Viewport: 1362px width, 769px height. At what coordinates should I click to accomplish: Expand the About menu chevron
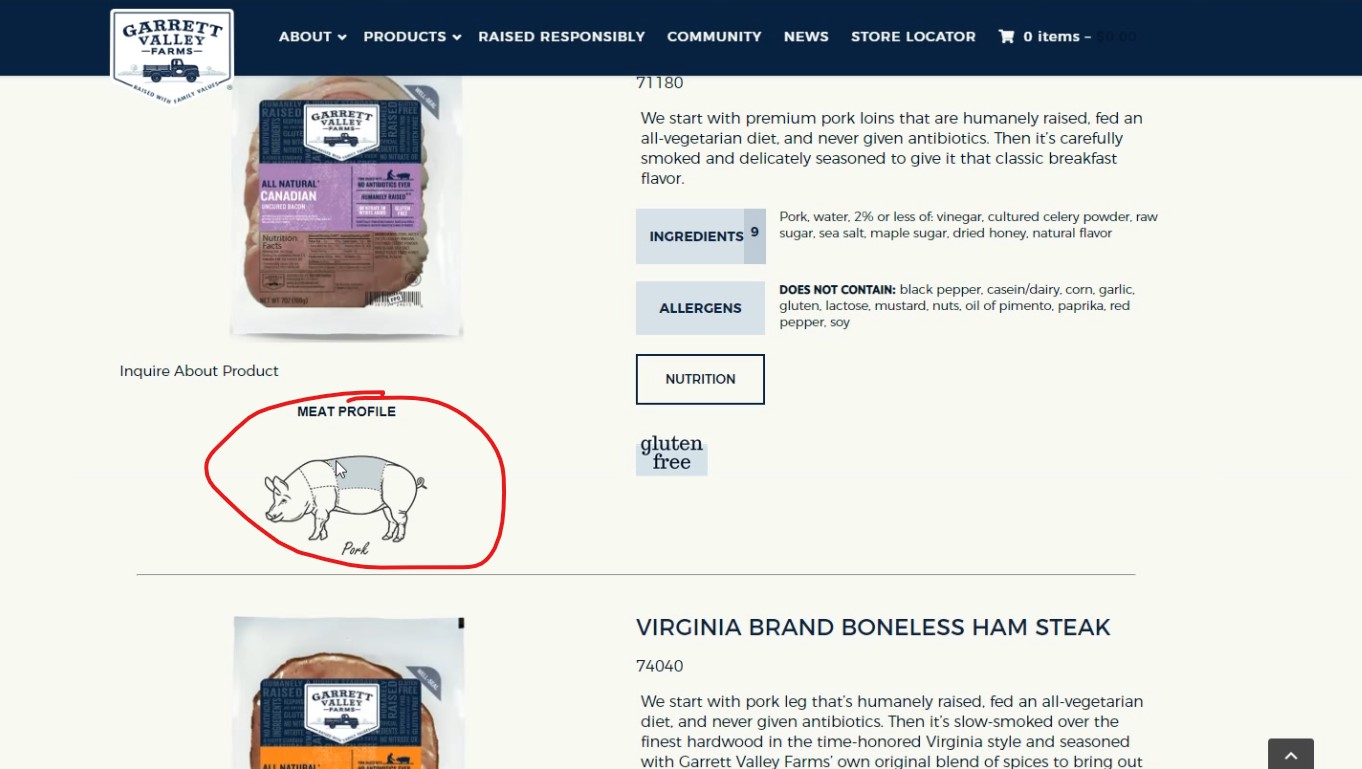pos(342,37)
